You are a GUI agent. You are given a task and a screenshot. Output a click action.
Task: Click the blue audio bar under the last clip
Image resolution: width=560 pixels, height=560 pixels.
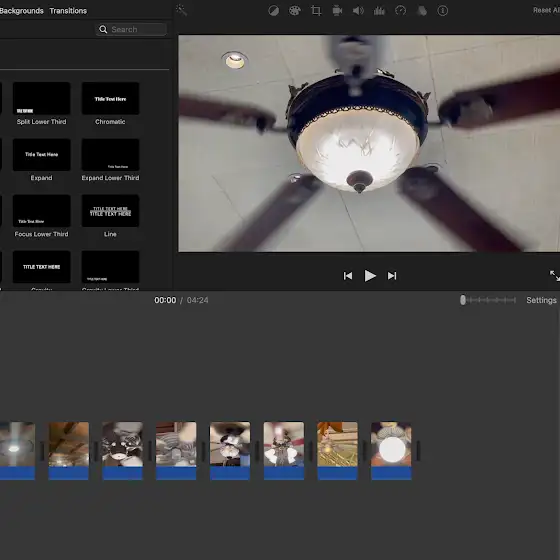click(391, 473)
